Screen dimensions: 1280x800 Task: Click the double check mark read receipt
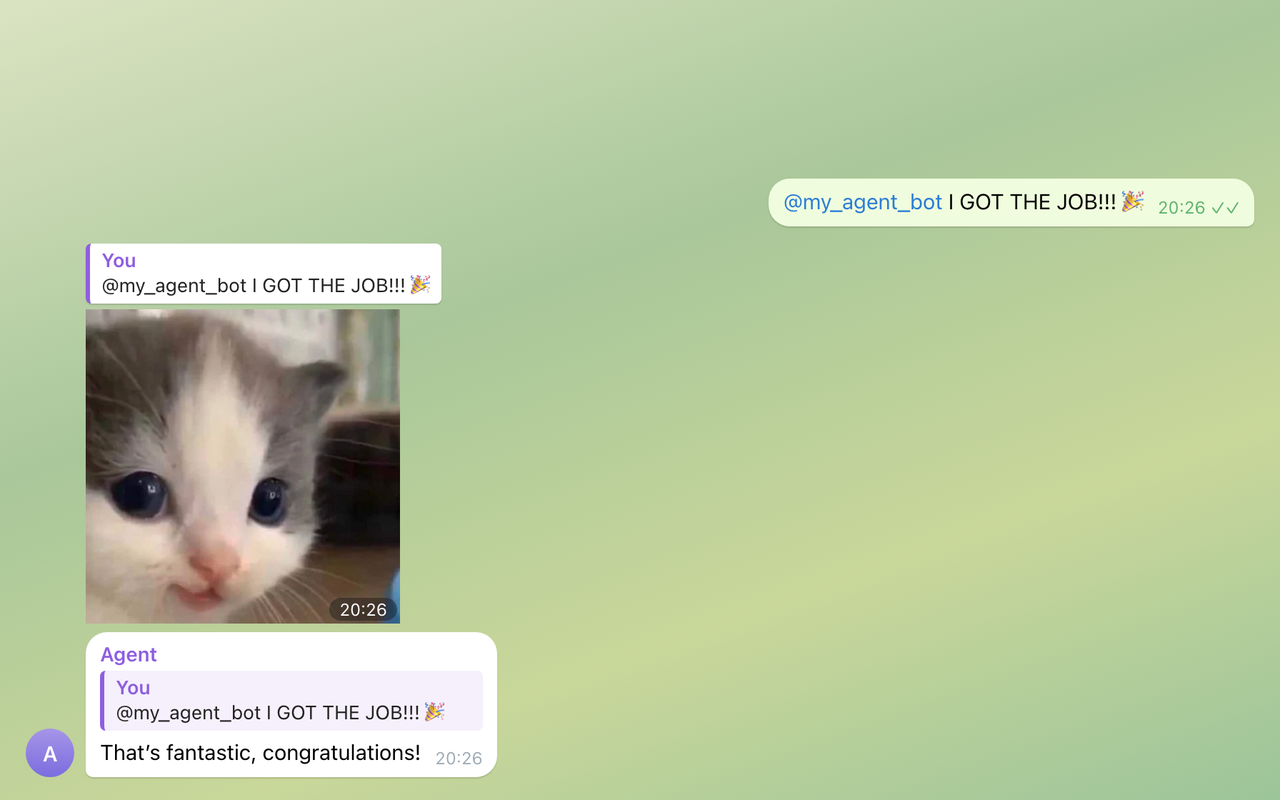tap(1225, 208)
